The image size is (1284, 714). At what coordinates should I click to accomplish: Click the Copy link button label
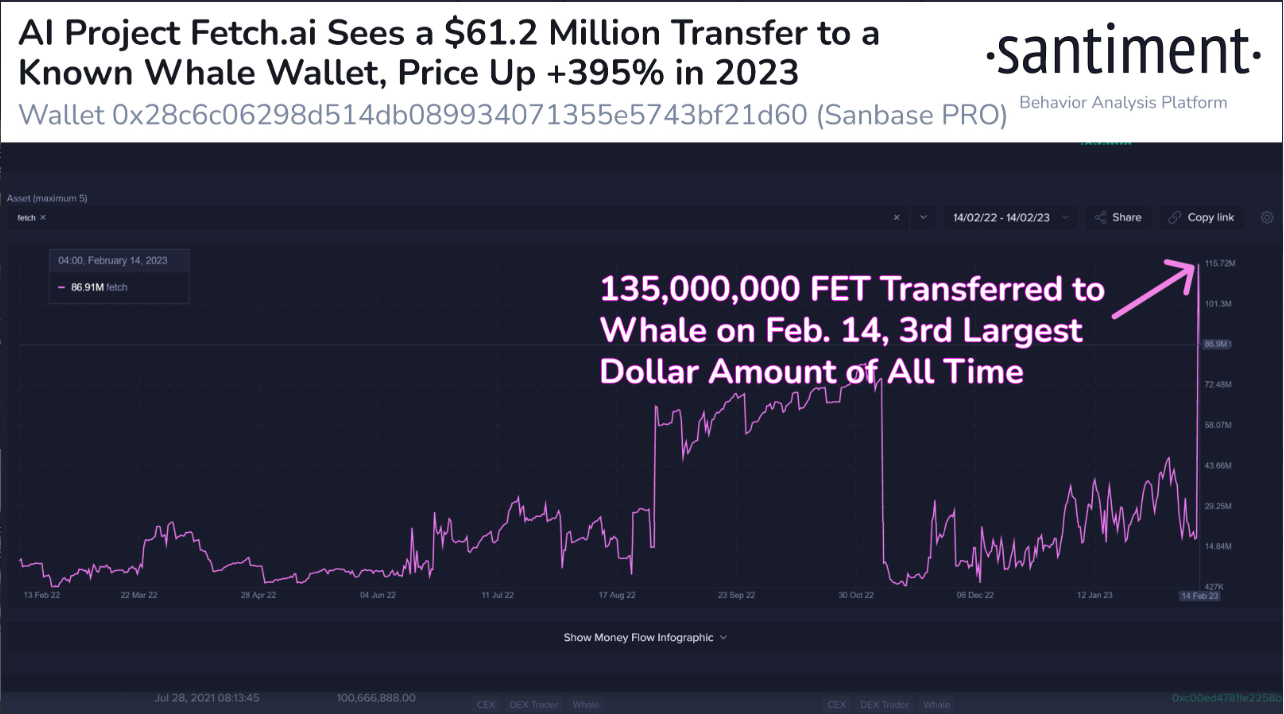coord(1210,217)
